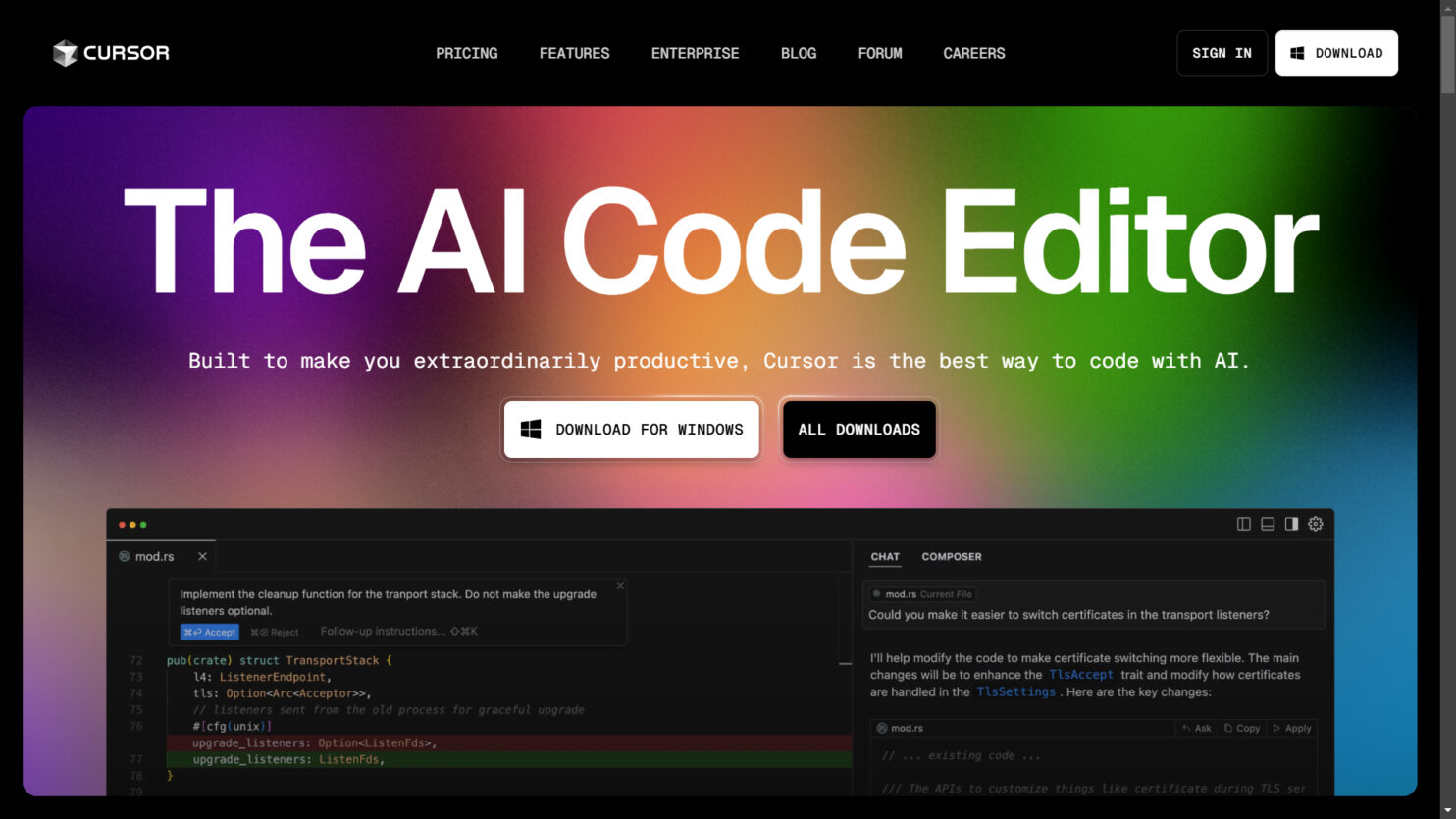This screenshot has height=819, width=1456.
Task: Click the ALL DOWNLOADS button
Action: pyautogui.click(x=858, y=429)
